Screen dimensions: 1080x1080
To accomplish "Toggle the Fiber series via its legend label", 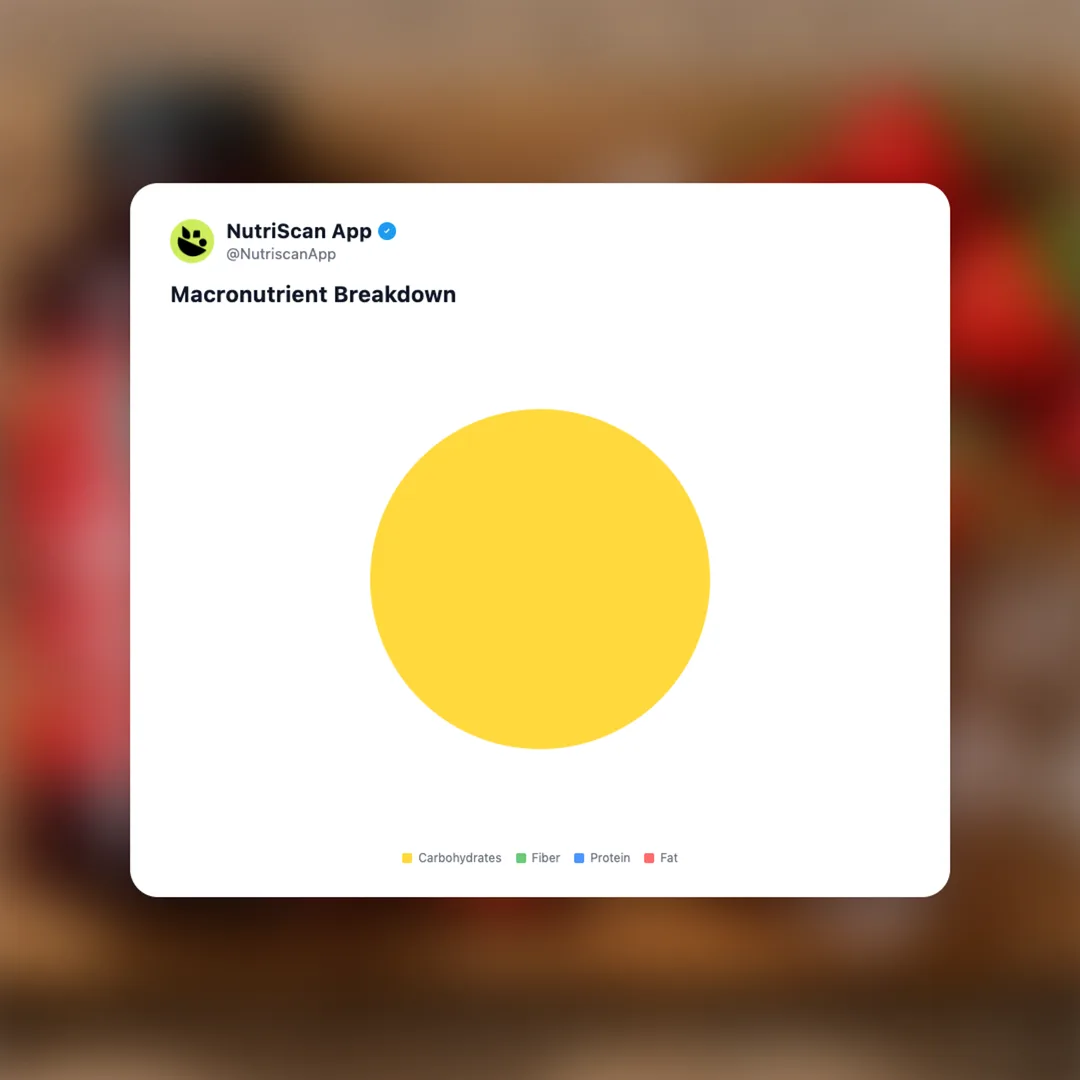I will [x=546, y=858].
